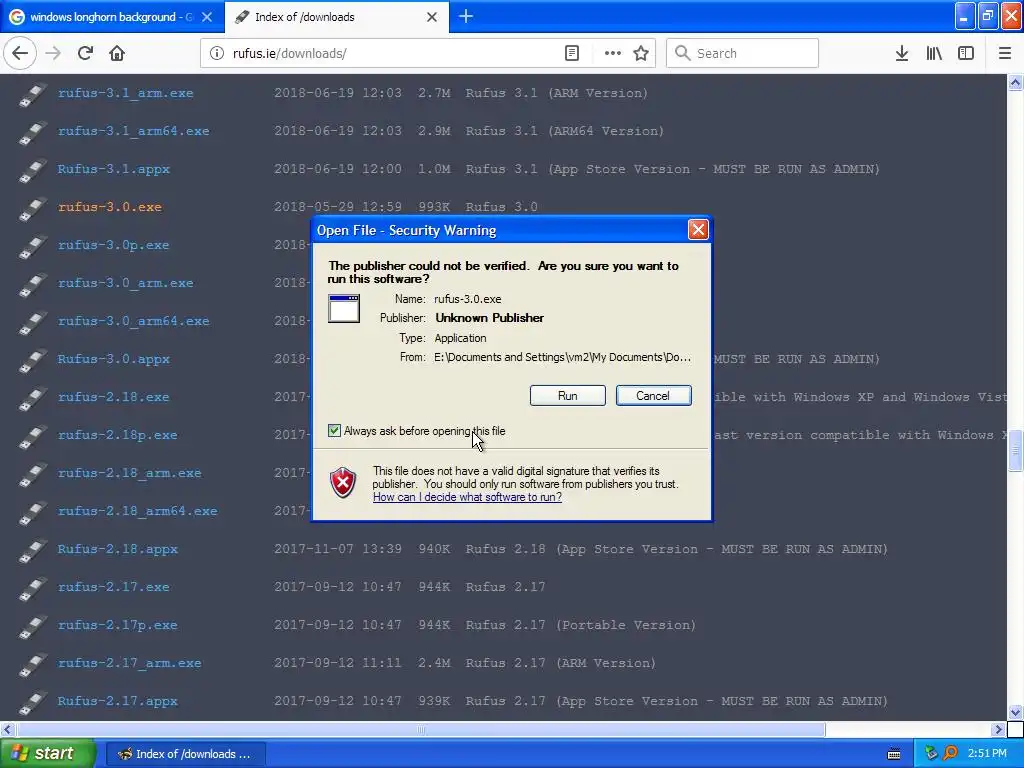Download rufus-2.17.exe link
Image resolution: width=1024 pixels, height=768 pixels.
click(114, 587)
